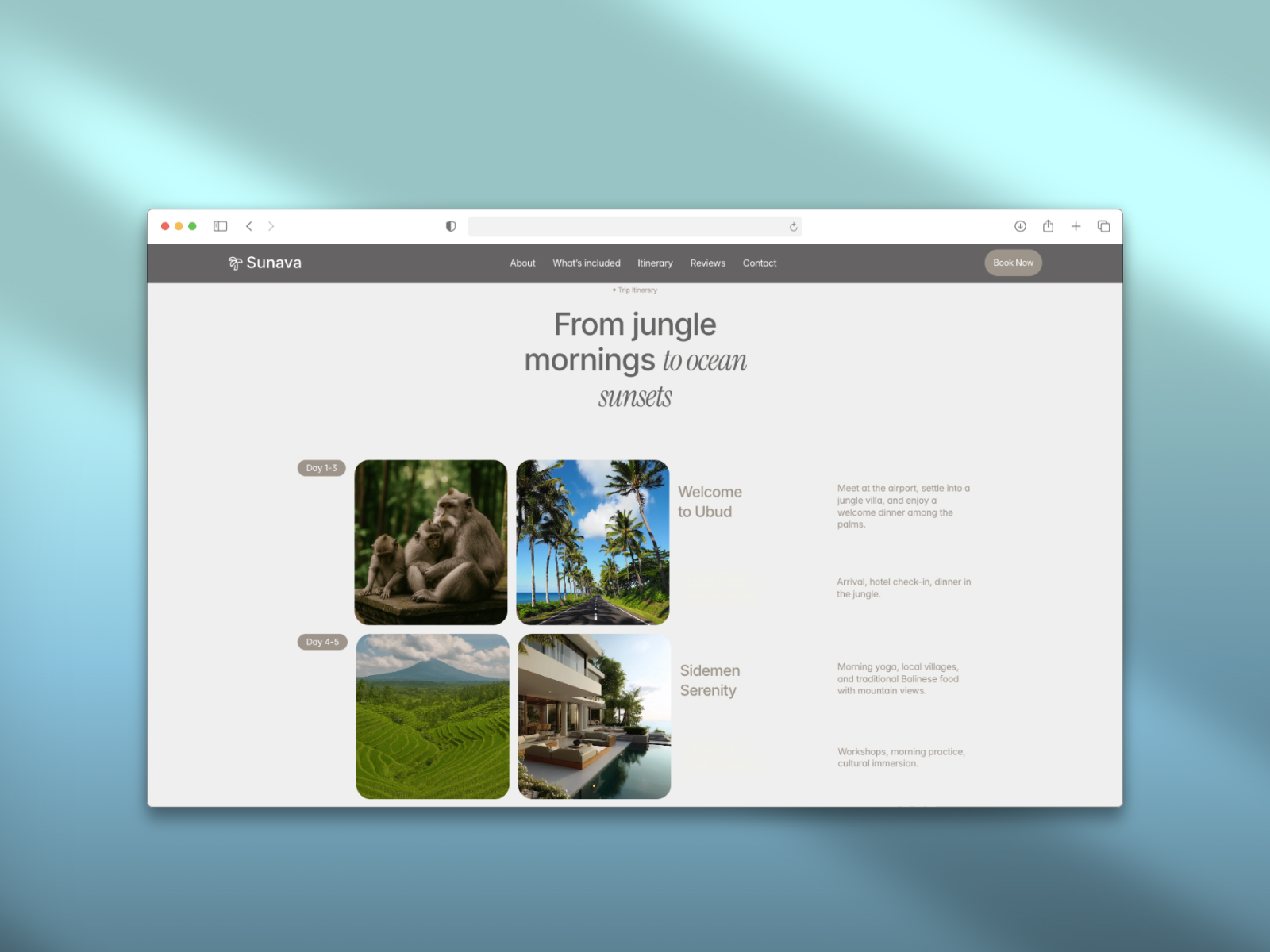This screenshot has height=952, width=1270.
Task: Click the 'Workshops, morning practice' text
Action: coord(901,758)
